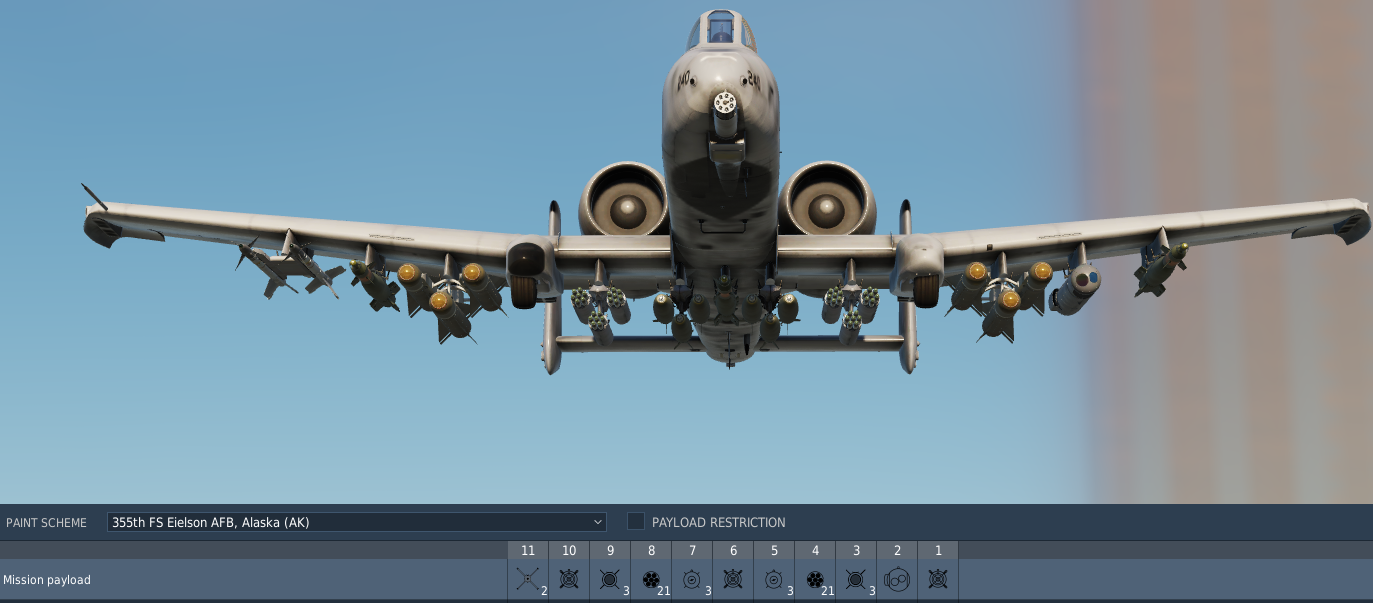Click the PAYLOAD RESTRICTION label text

point(718,523)
